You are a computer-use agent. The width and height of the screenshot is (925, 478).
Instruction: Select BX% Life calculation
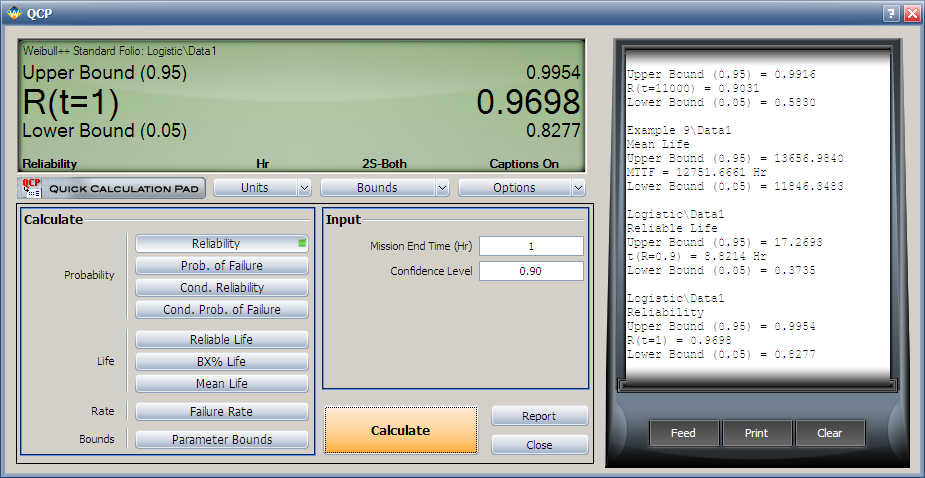(222, 362)
